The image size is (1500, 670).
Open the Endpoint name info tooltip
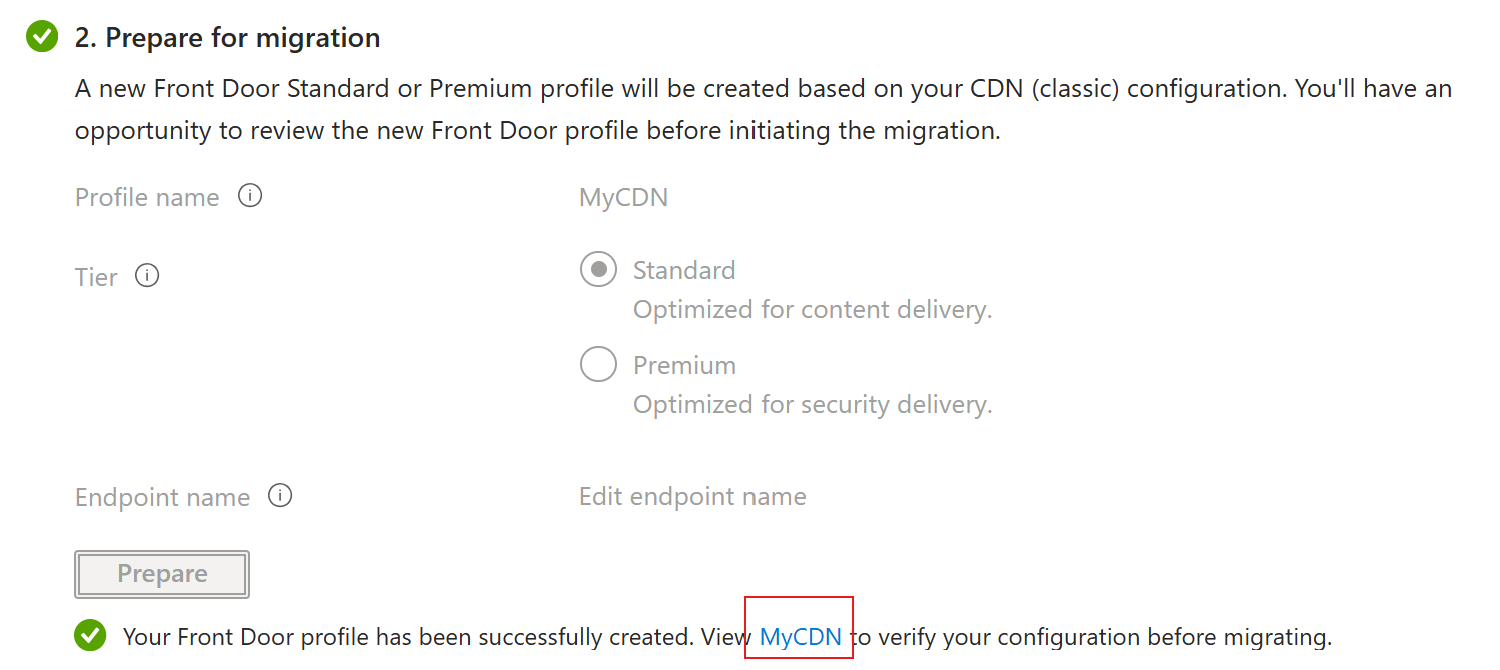tap(280, 494)
